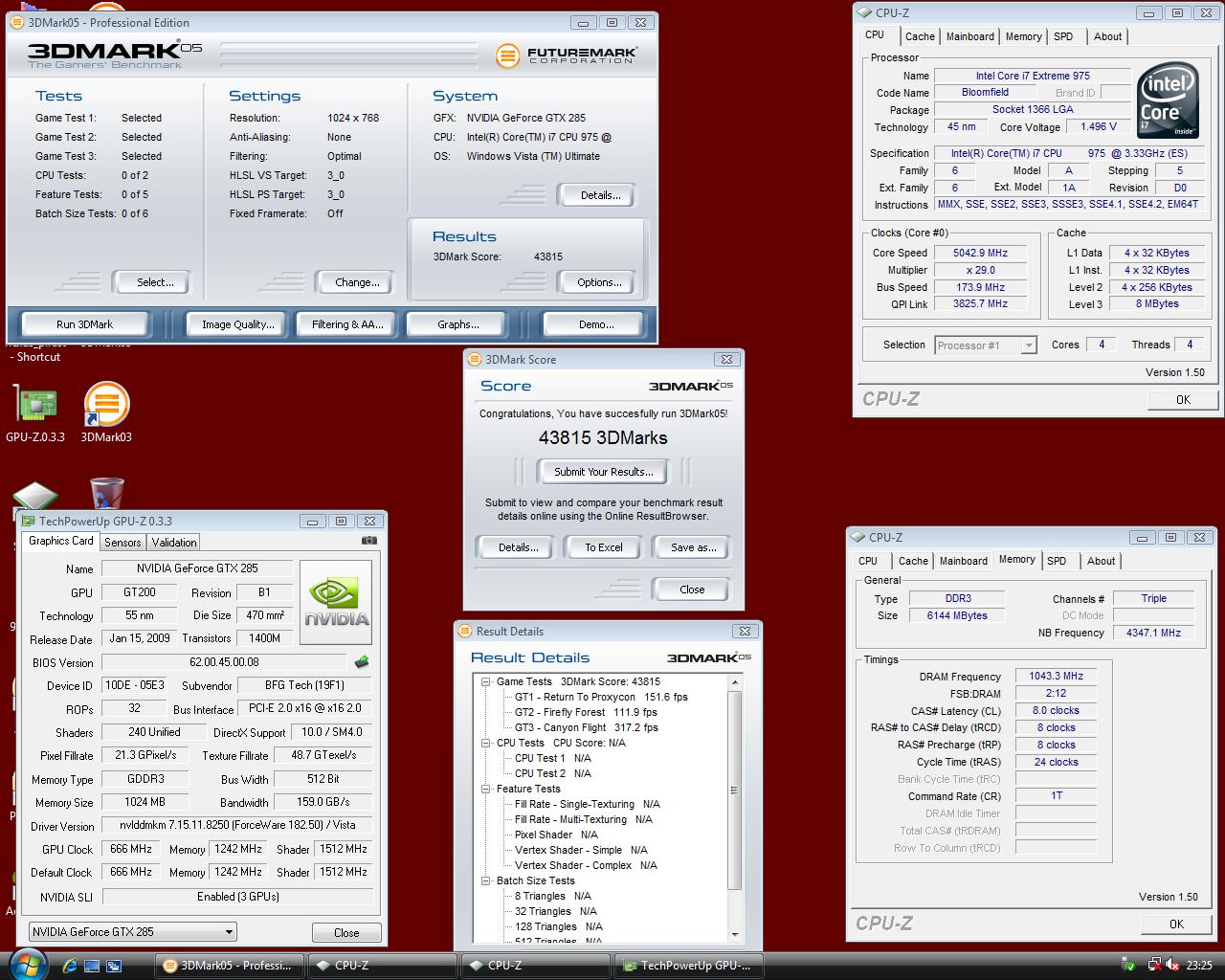Click the Image Quality... button
Screen dimensions: 1225x980
tap(238, 324)
